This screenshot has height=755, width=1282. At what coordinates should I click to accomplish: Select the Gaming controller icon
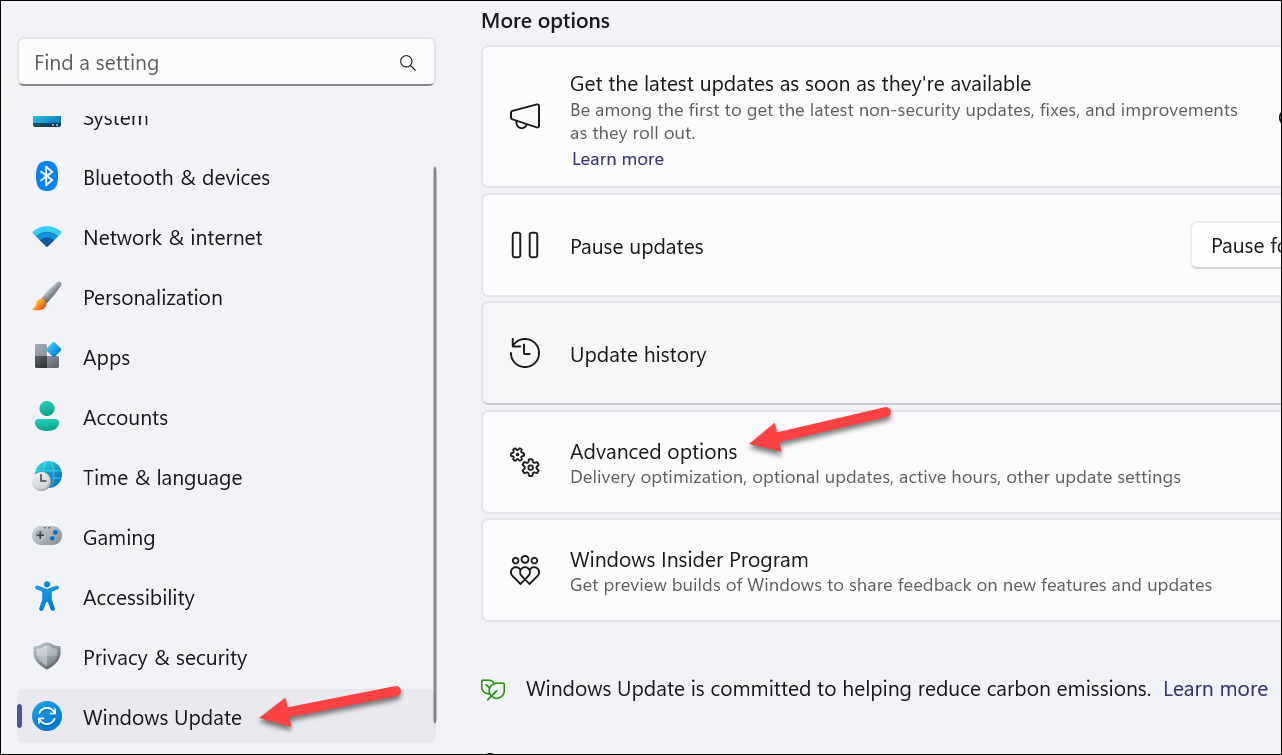[x=46, y=537]
